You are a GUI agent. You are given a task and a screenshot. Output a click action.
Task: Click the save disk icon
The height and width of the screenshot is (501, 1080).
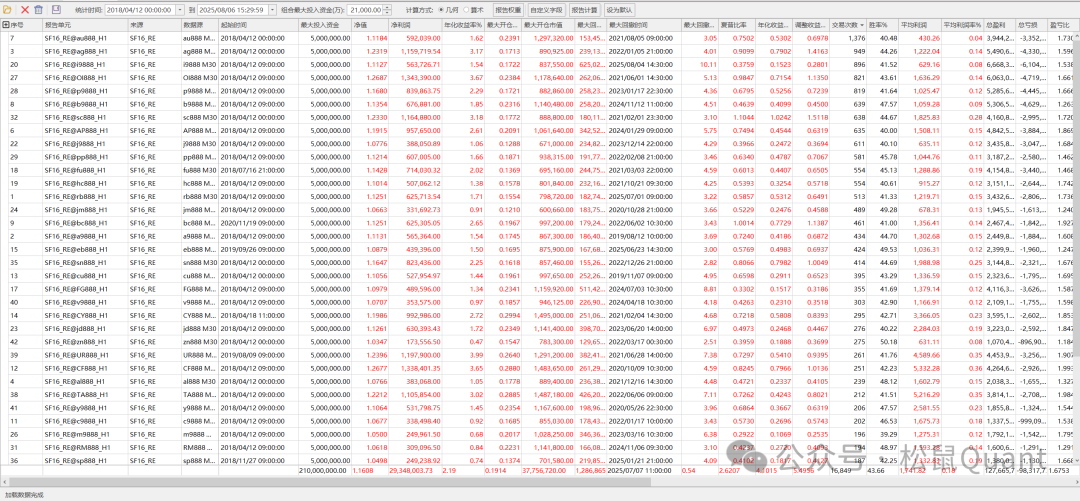tap(56, 8)
